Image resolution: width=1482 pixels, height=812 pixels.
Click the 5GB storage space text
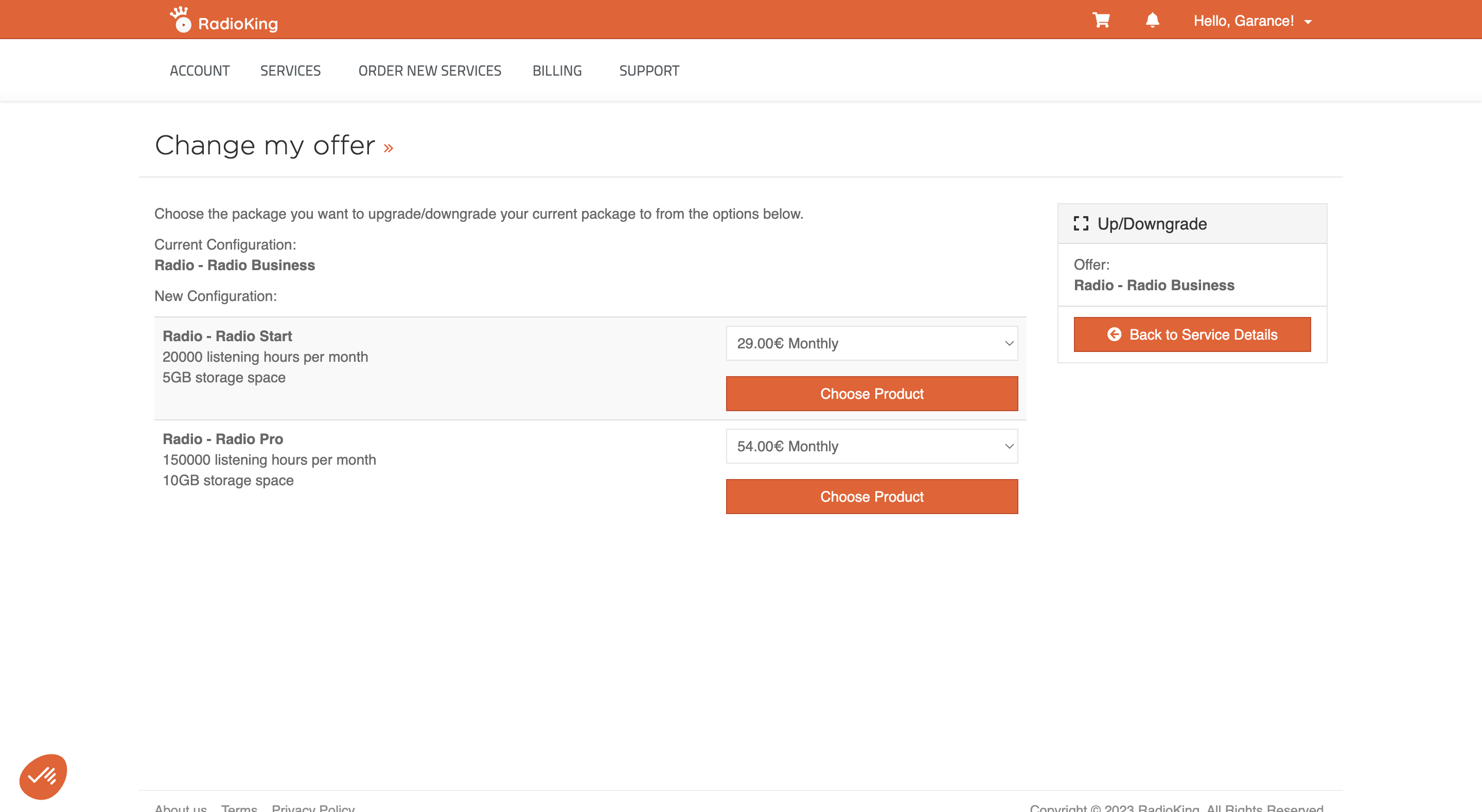pyautogui.click(x=224, y=378)
